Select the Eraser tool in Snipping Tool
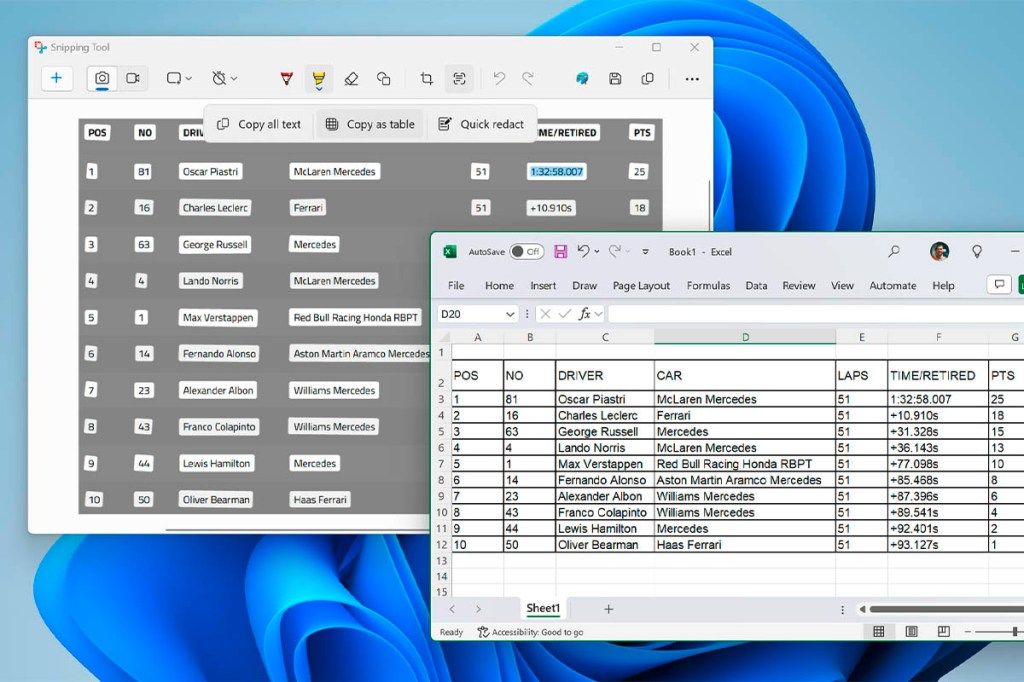Image resolution: width=1024 pixels, height=682 pixels. pyautogui.click(x=351, y=79)
